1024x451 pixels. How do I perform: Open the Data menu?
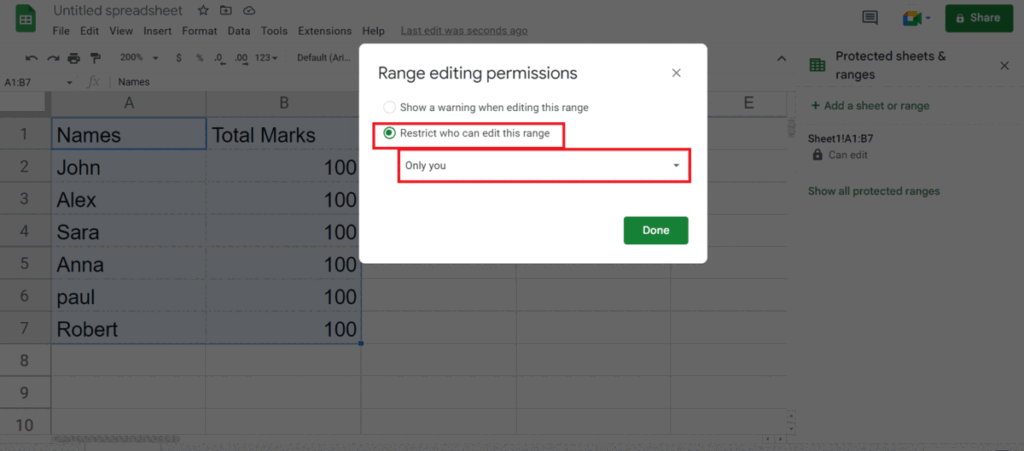tap(239, 31)
